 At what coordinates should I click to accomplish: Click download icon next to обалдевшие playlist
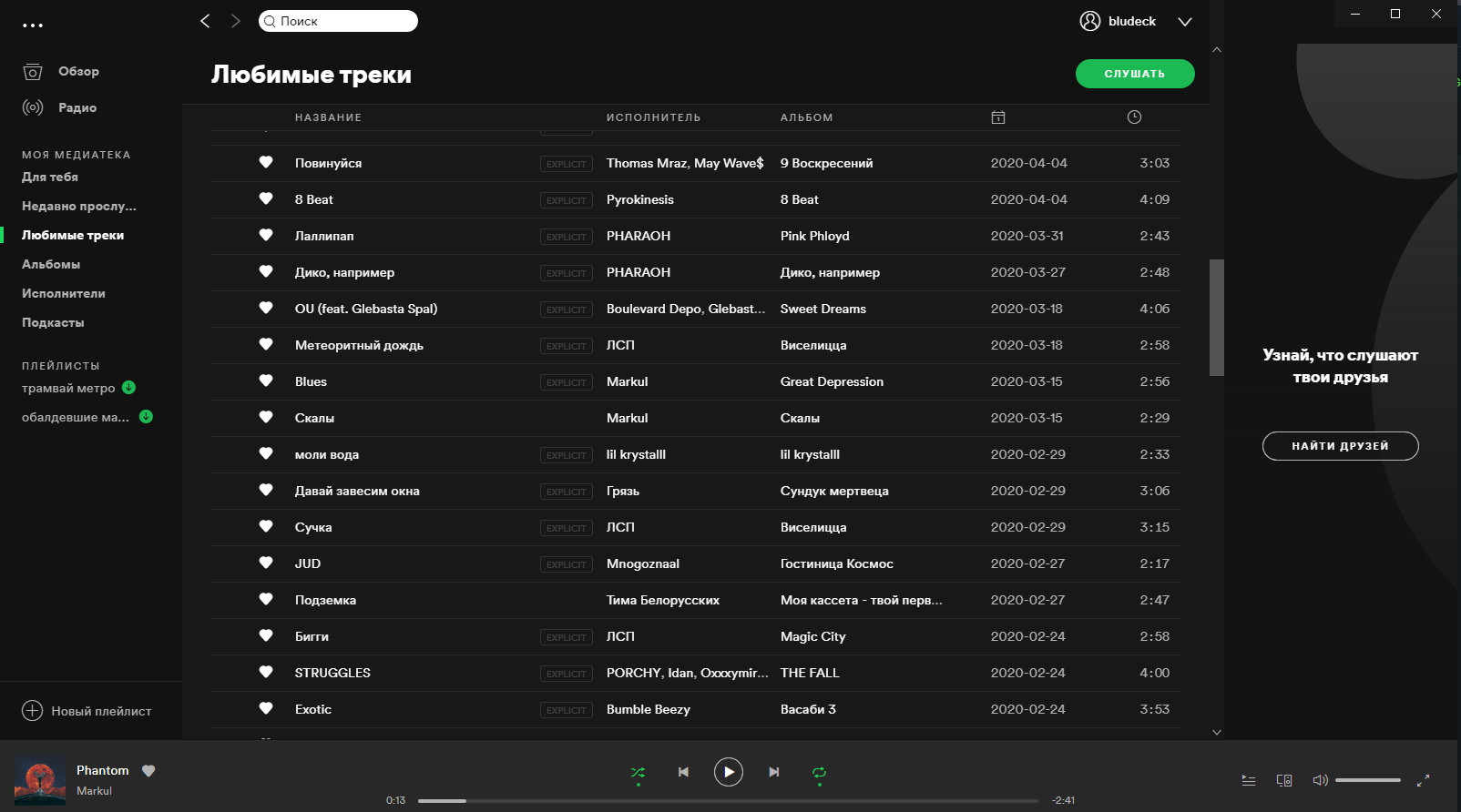click(146, 416)
